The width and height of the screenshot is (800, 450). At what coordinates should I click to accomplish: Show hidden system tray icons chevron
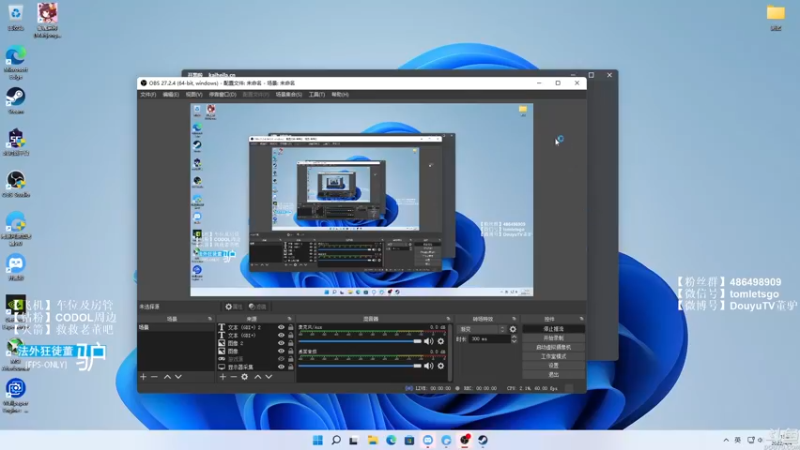click(x=726, y=440)
